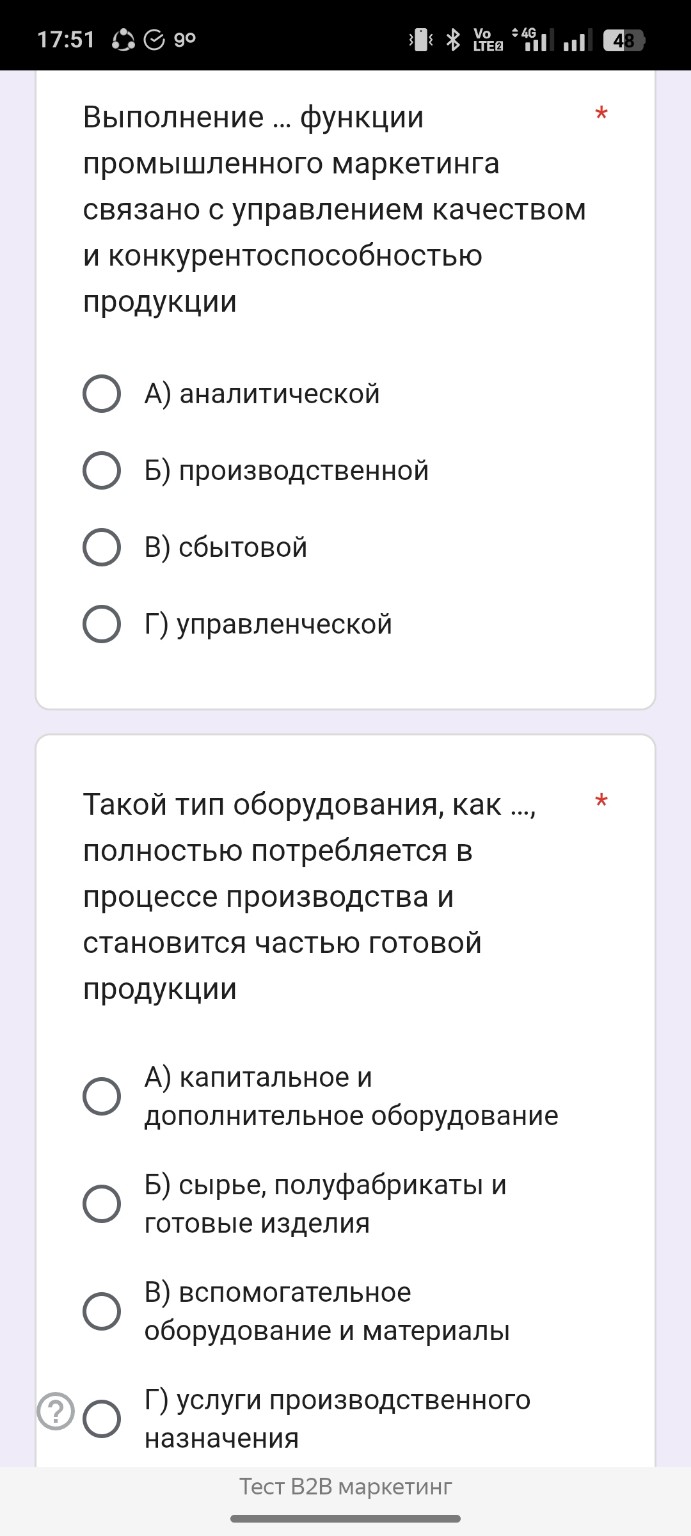Select answer "В) сбытовой"
The width and height of the screenshot is (691, 1536).
pos(101,547)
